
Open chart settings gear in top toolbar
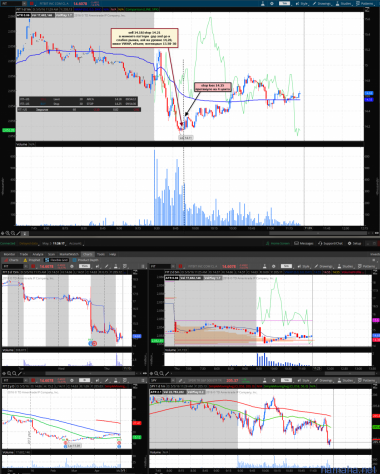click(272, 3)
